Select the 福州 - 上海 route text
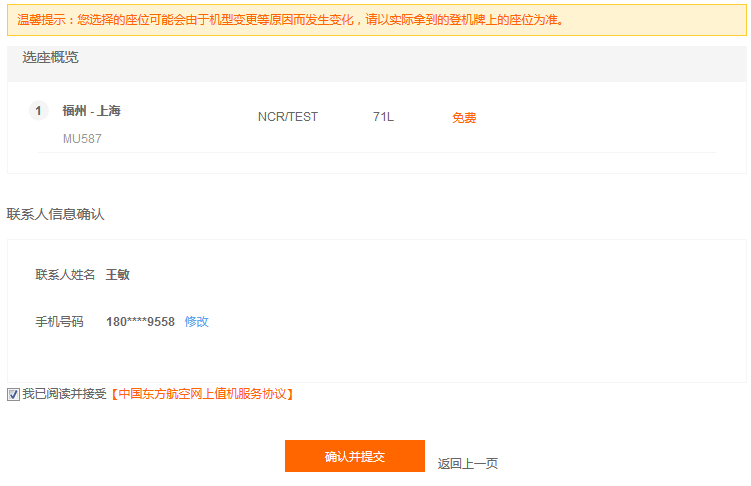 91,111
